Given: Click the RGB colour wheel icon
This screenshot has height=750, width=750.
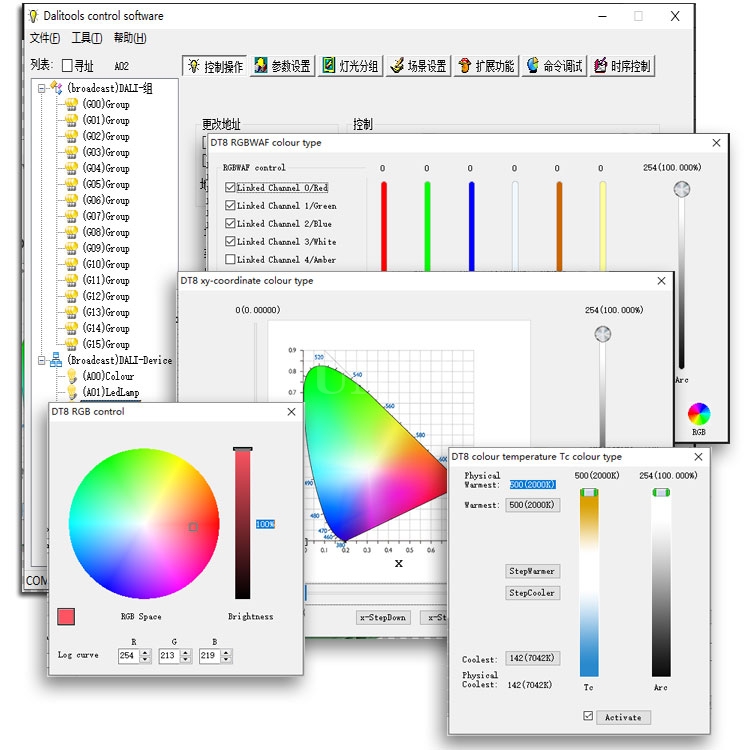Looking at the screenshot, I should click(x=699, y=414).
